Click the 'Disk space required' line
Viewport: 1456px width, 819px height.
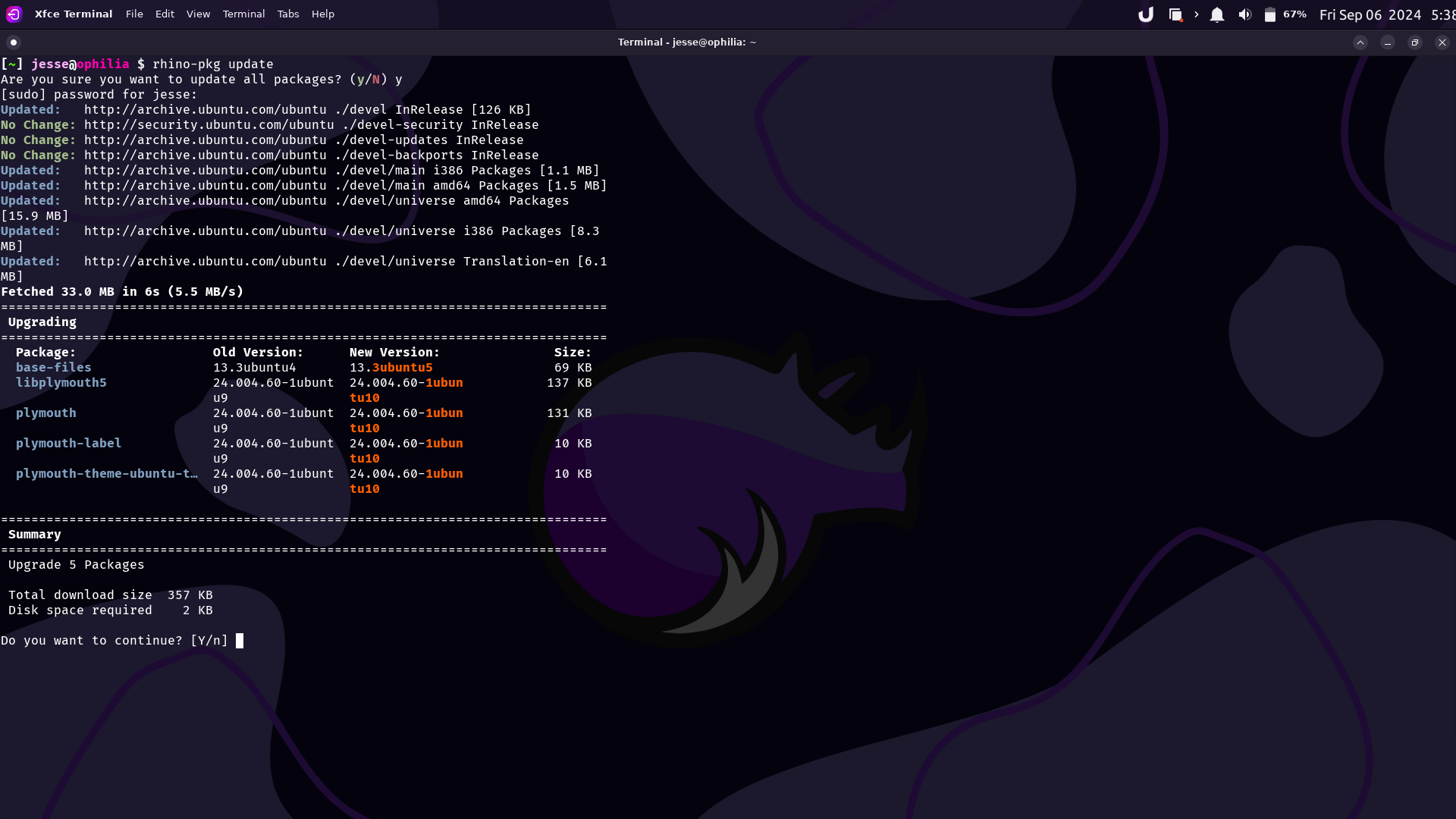click(x=110, y=610)
